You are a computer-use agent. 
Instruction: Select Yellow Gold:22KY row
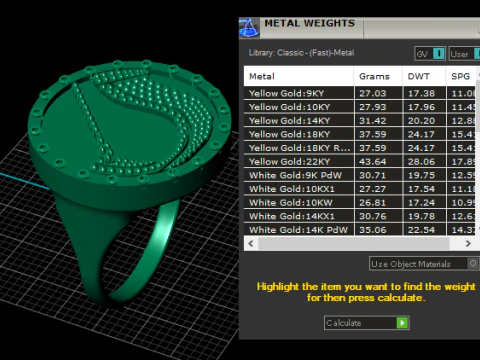(359, 162)
